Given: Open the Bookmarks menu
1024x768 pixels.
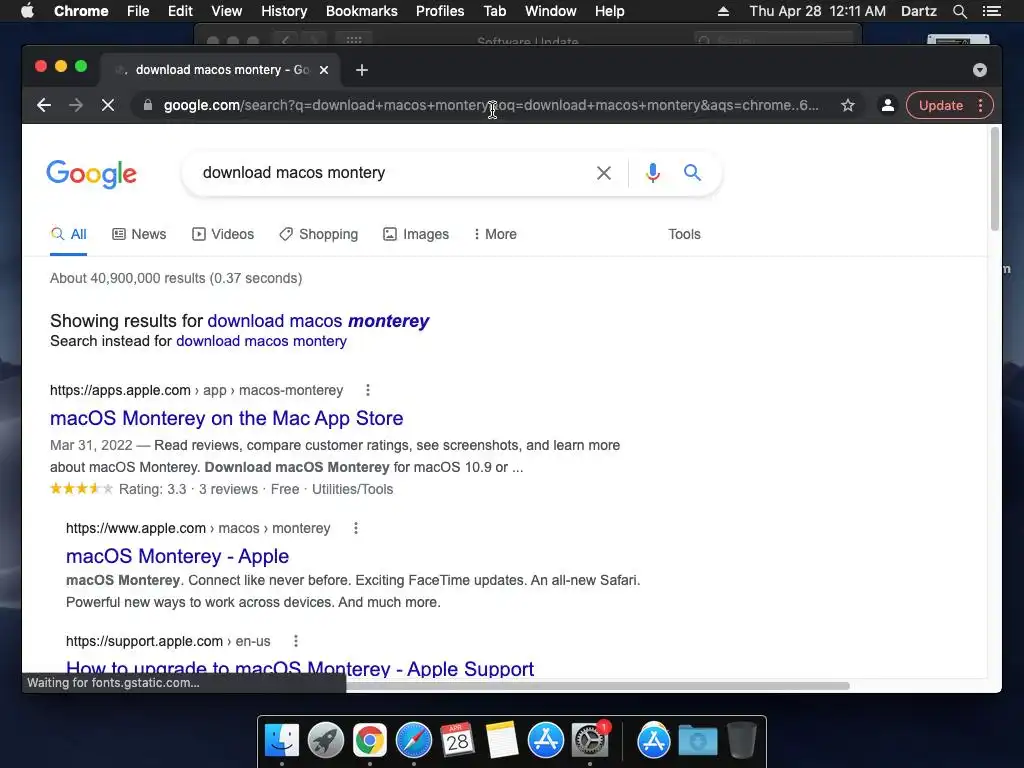Looking at the screenshot, I should click(362, 11).
